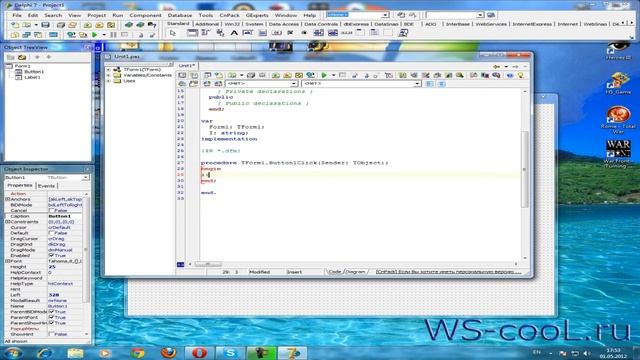Expand the Font property
This screenshot has height=360, width=640.
click(x=7, y=261)
